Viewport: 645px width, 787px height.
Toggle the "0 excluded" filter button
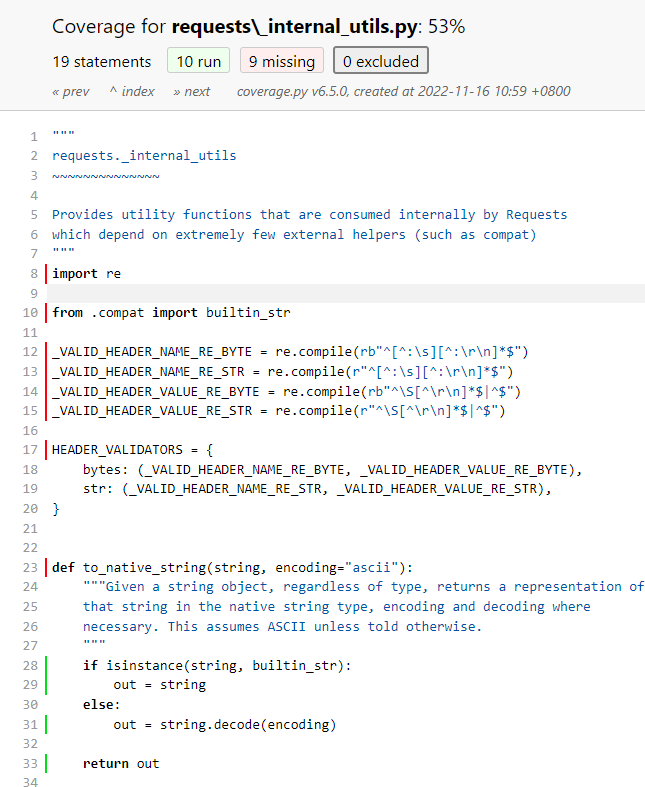[x=380, y=61]
